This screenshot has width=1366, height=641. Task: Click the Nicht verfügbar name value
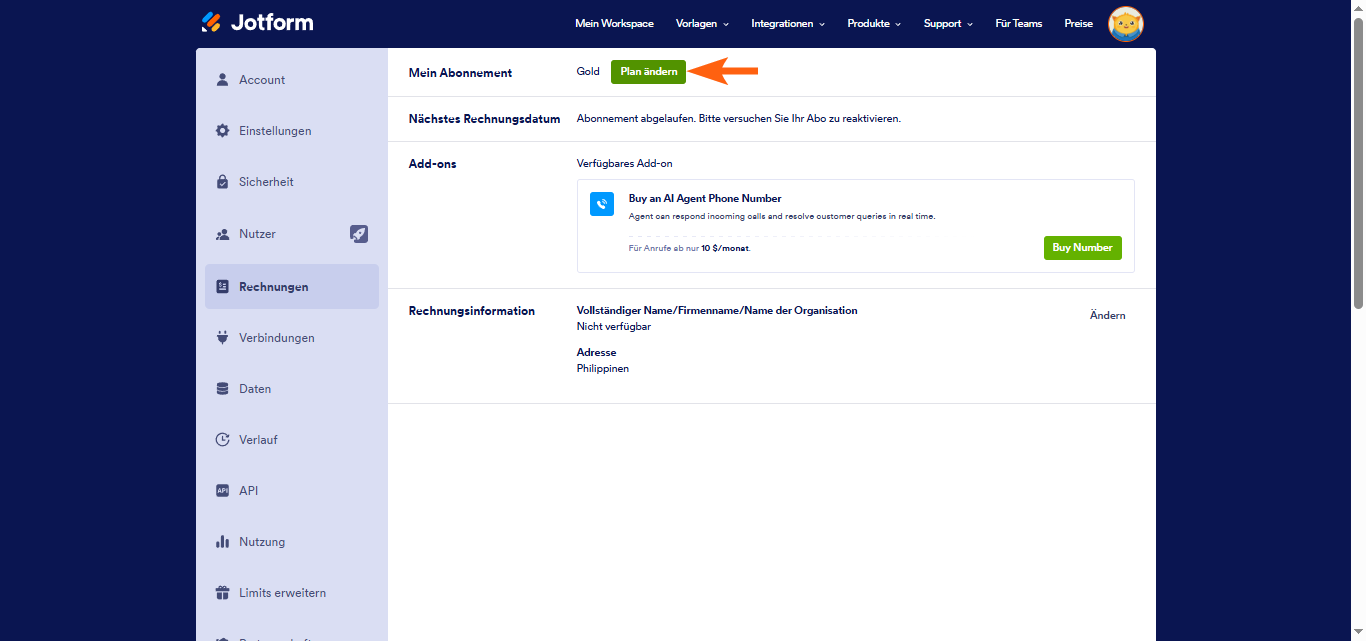tap(614, 327)
